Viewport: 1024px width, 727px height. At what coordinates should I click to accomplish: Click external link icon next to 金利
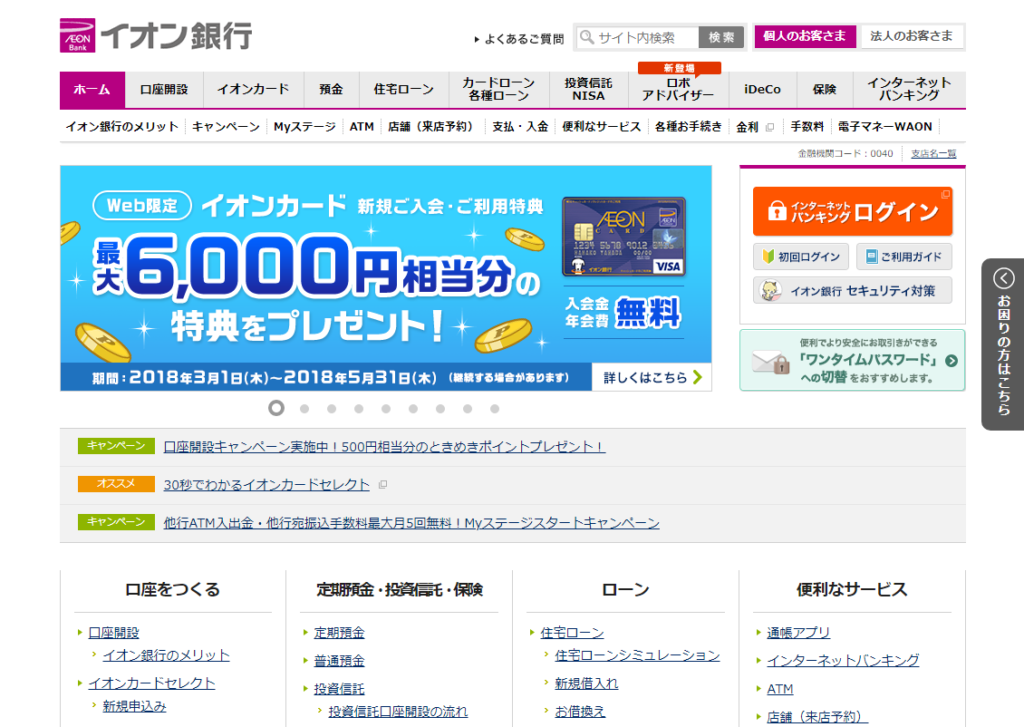click(769, 127)
